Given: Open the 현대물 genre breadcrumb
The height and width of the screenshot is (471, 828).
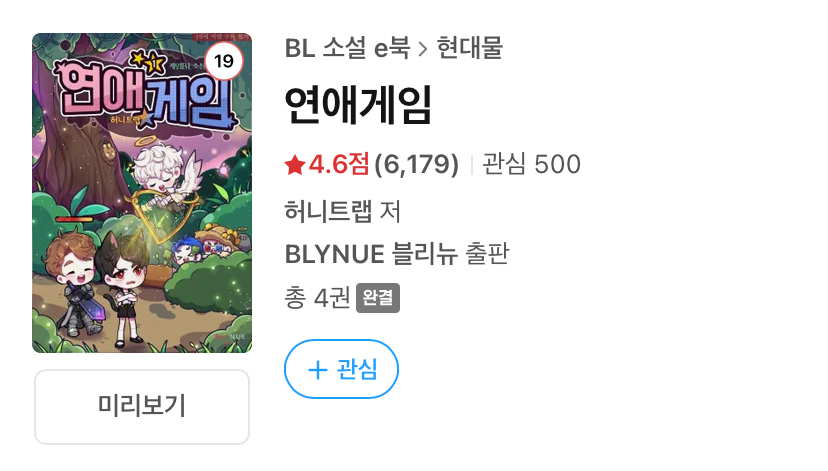Looking at the screenshot, I should point(469,48).
